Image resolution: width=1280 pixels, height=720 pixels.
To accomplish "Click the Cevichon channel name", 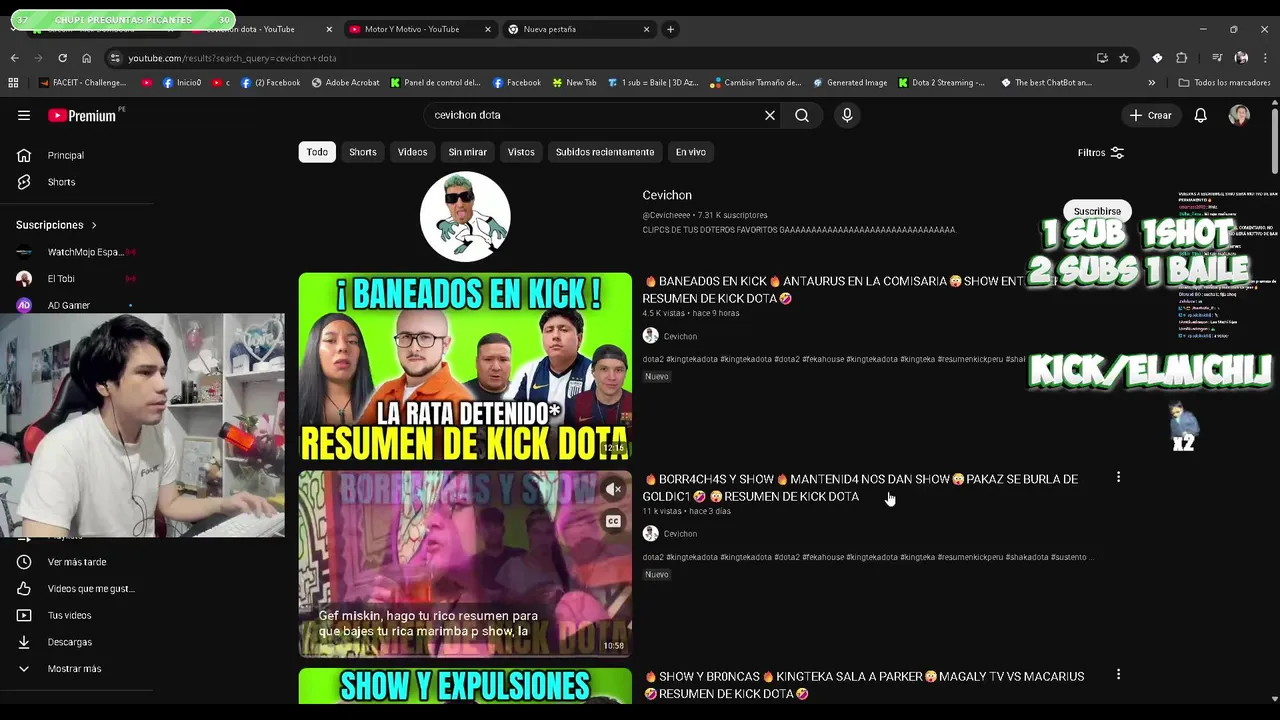I will [x=667, y=195].
